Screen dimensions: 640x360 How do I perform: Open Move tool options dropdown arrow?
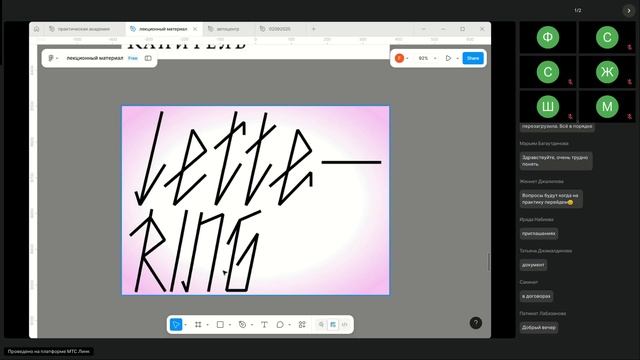186,325
